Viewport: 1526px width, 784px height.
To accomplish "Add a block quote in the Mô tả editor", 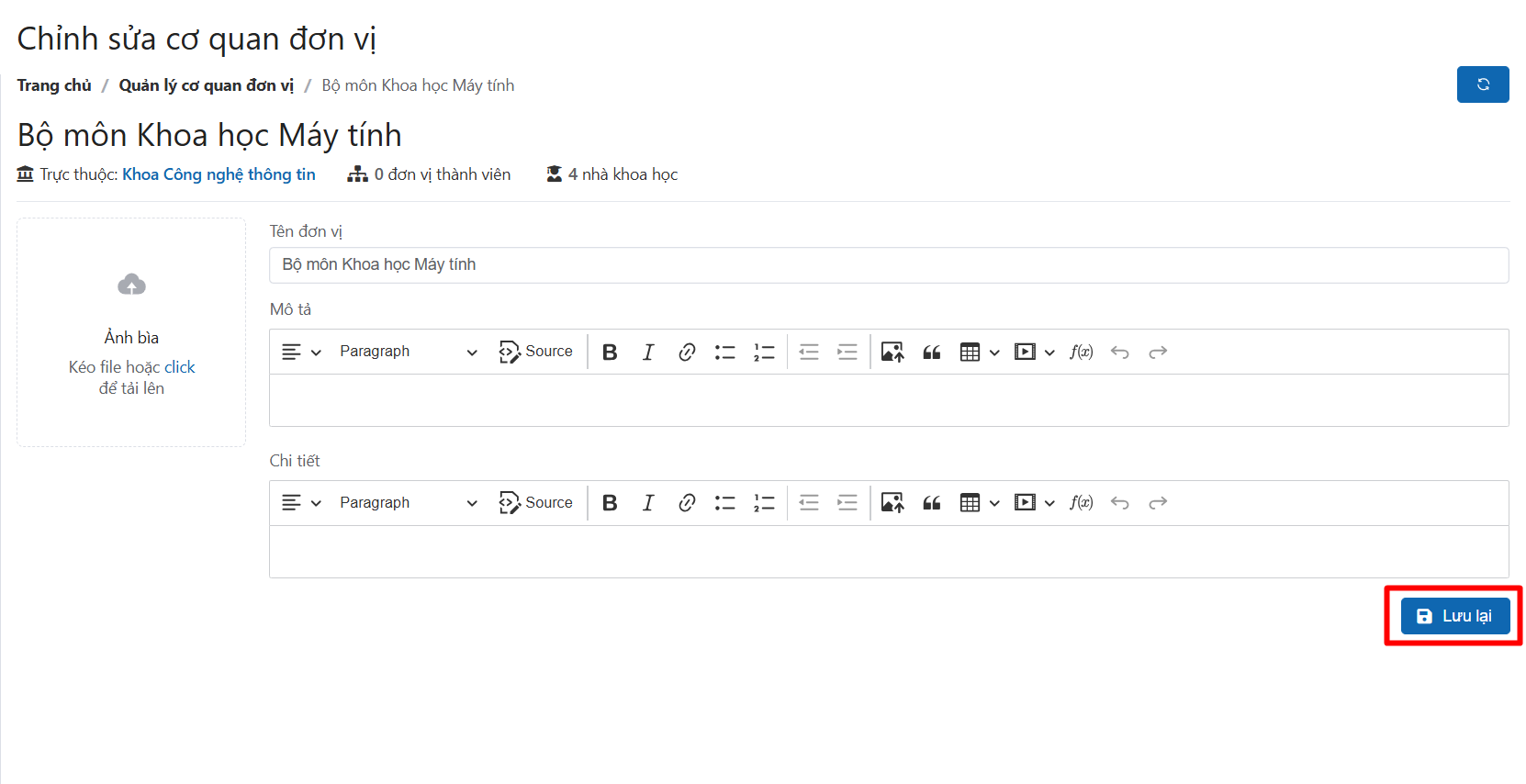I will 931,352.
